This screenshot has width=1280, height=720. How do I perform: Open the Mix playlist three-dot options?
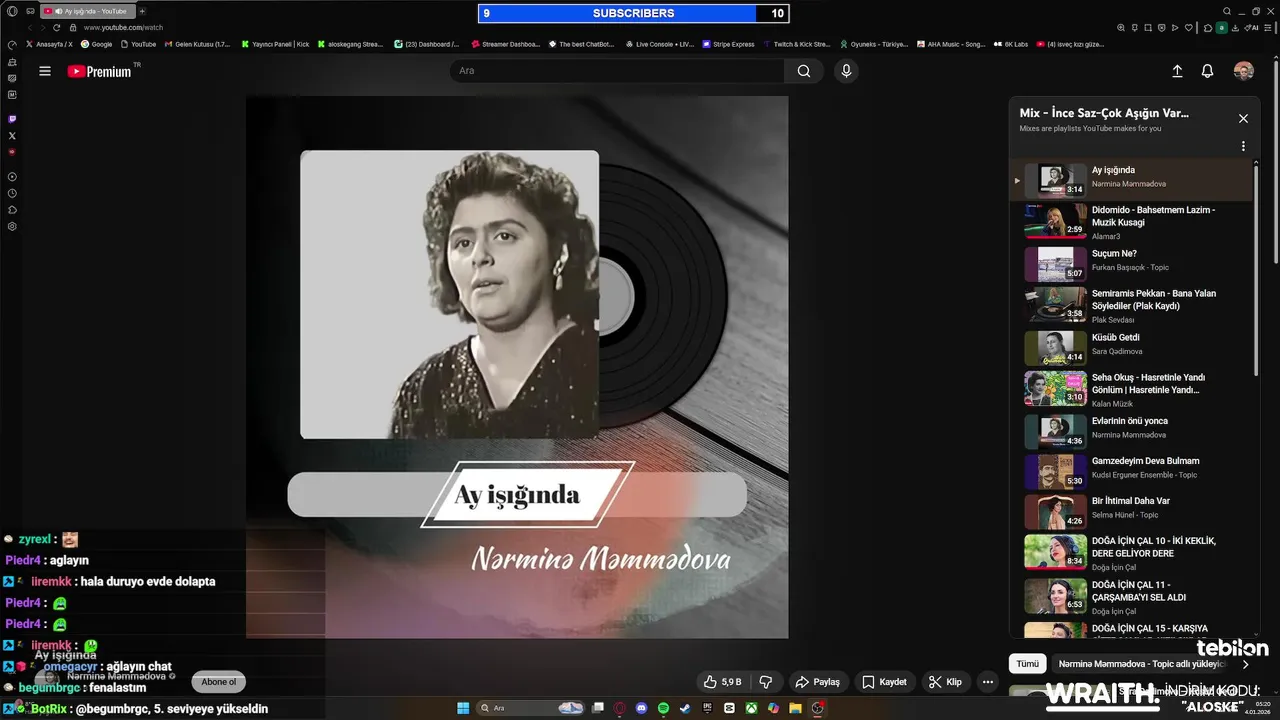tap(1243, 146)
